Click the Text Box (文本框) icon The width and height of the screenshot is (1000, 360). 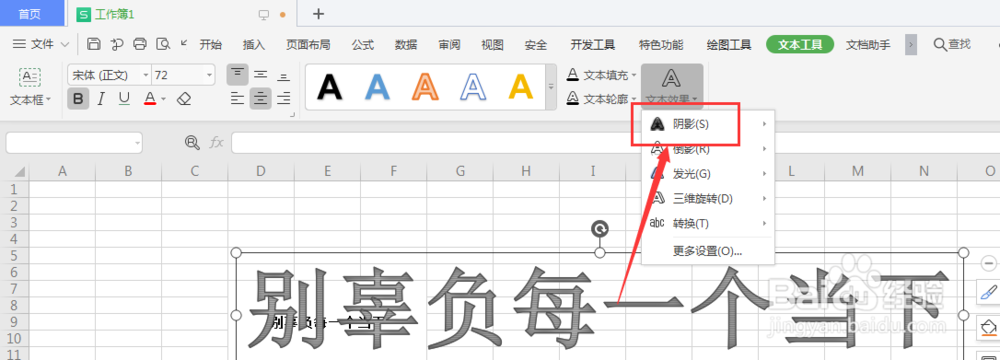(30, 77)
